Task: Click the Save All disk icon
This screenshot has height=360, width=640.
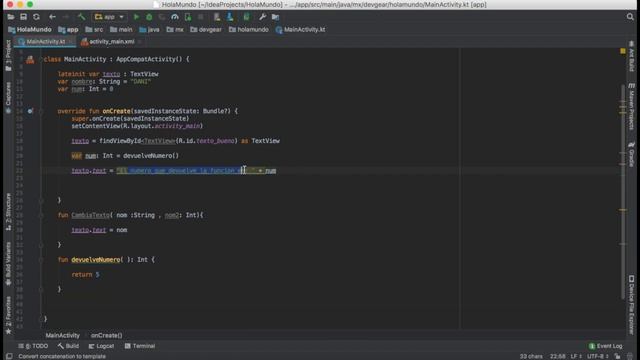Action: 23,17
